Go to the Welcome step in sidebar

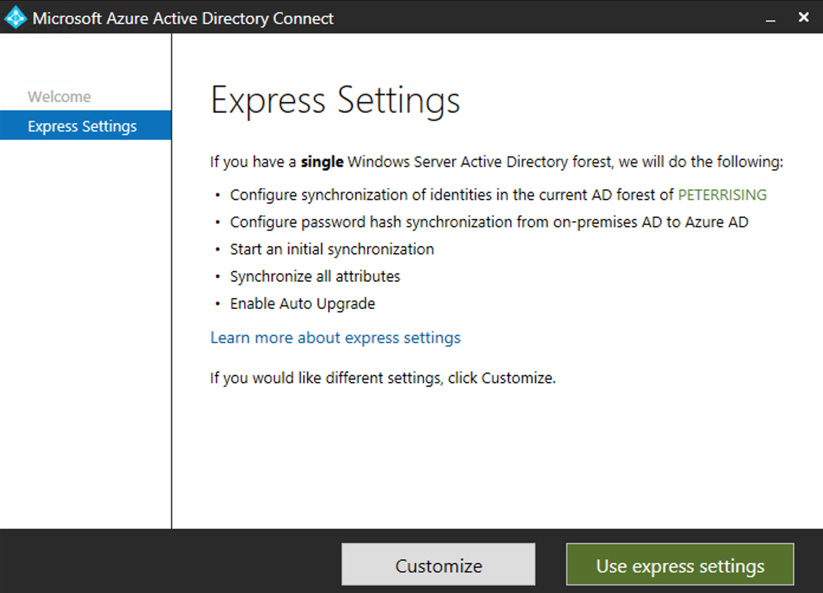pyautogui.click(x=59, y=97)
